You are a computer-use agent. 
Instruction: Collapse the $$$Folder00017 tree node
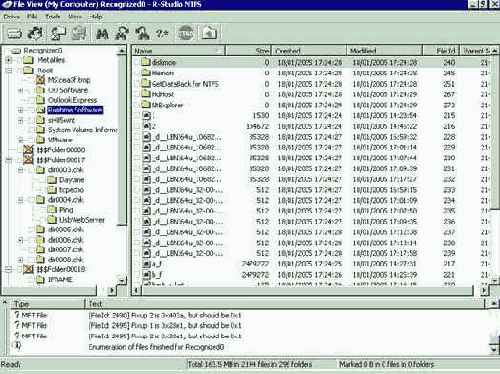pyautogui.click(x=9, y=160)
